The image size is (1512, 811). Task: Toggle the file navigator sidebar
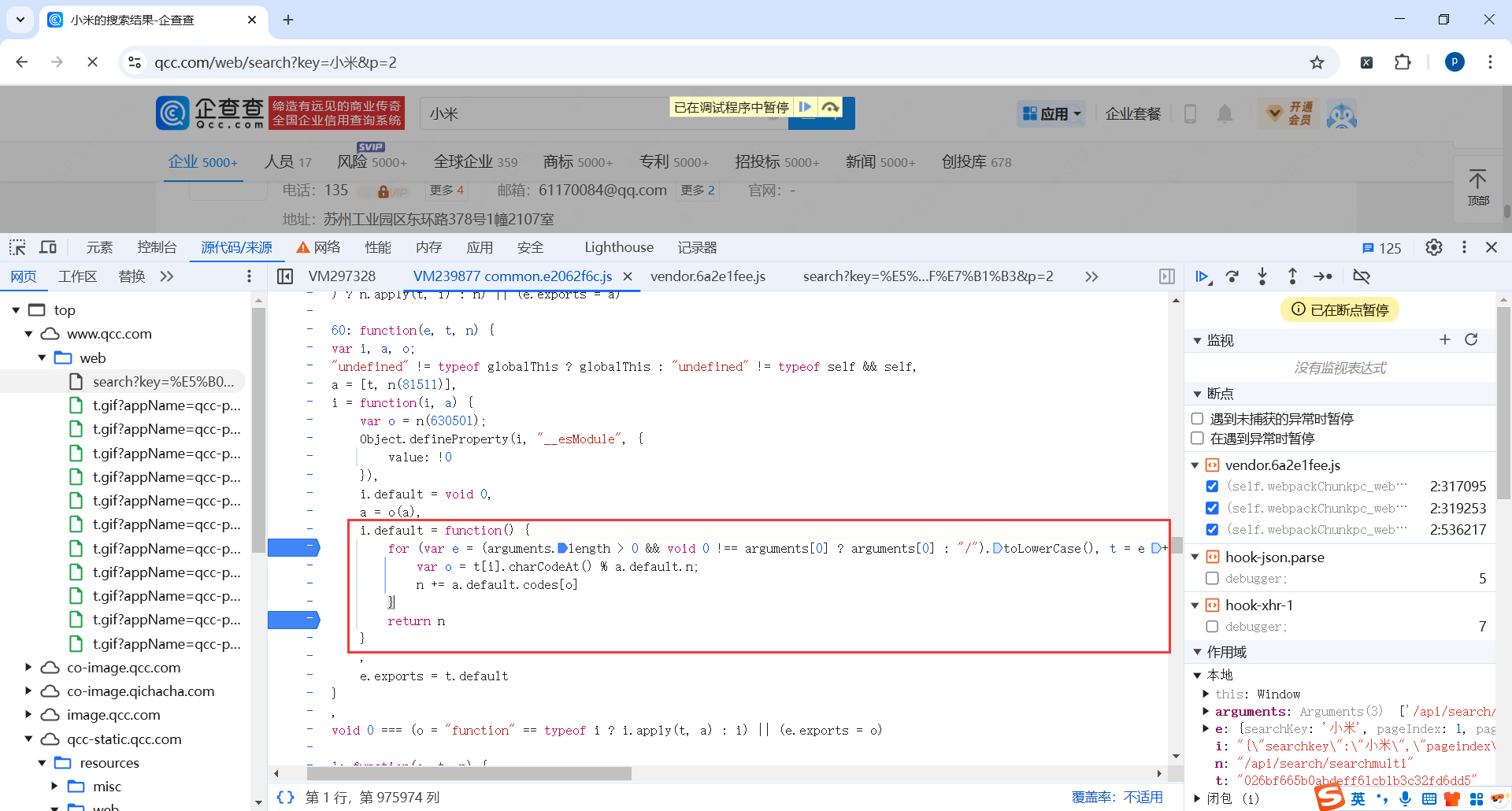coord(285,276)
